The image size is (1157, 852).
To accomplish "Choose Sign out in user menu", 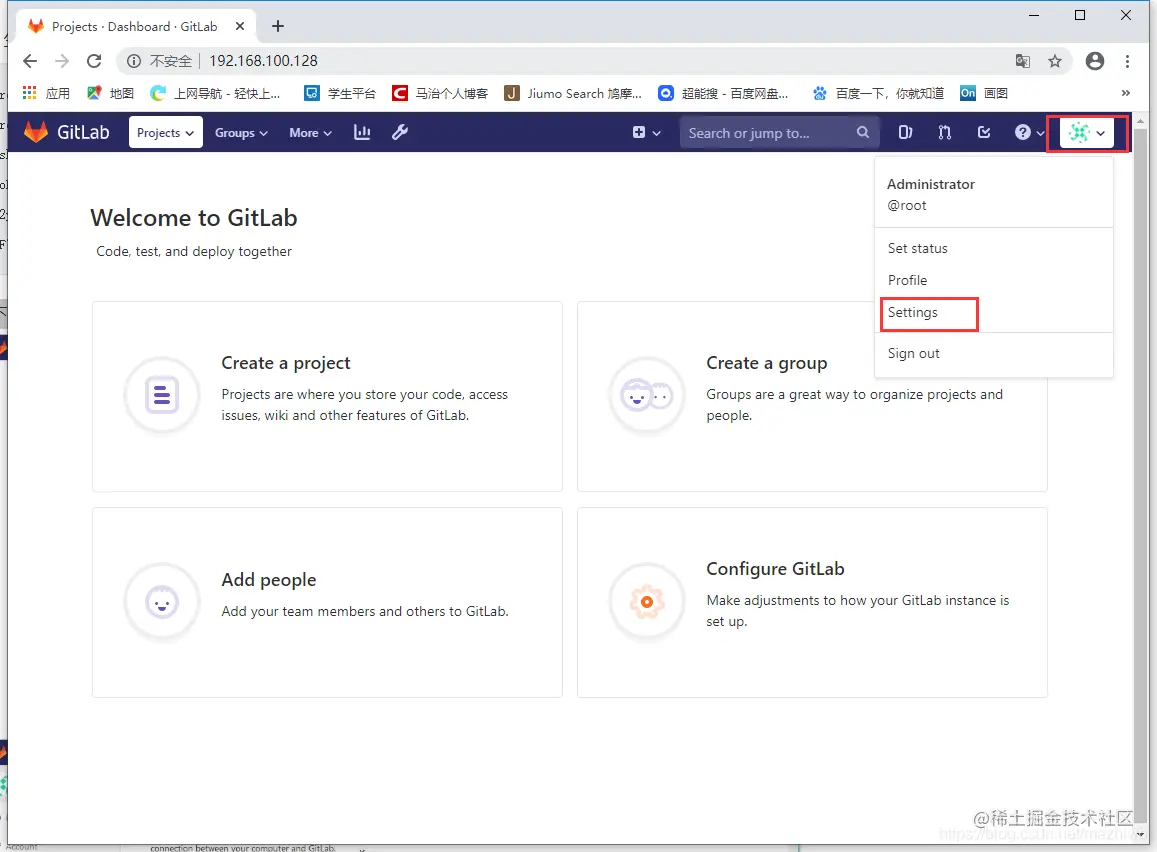I will coord(913,353).
